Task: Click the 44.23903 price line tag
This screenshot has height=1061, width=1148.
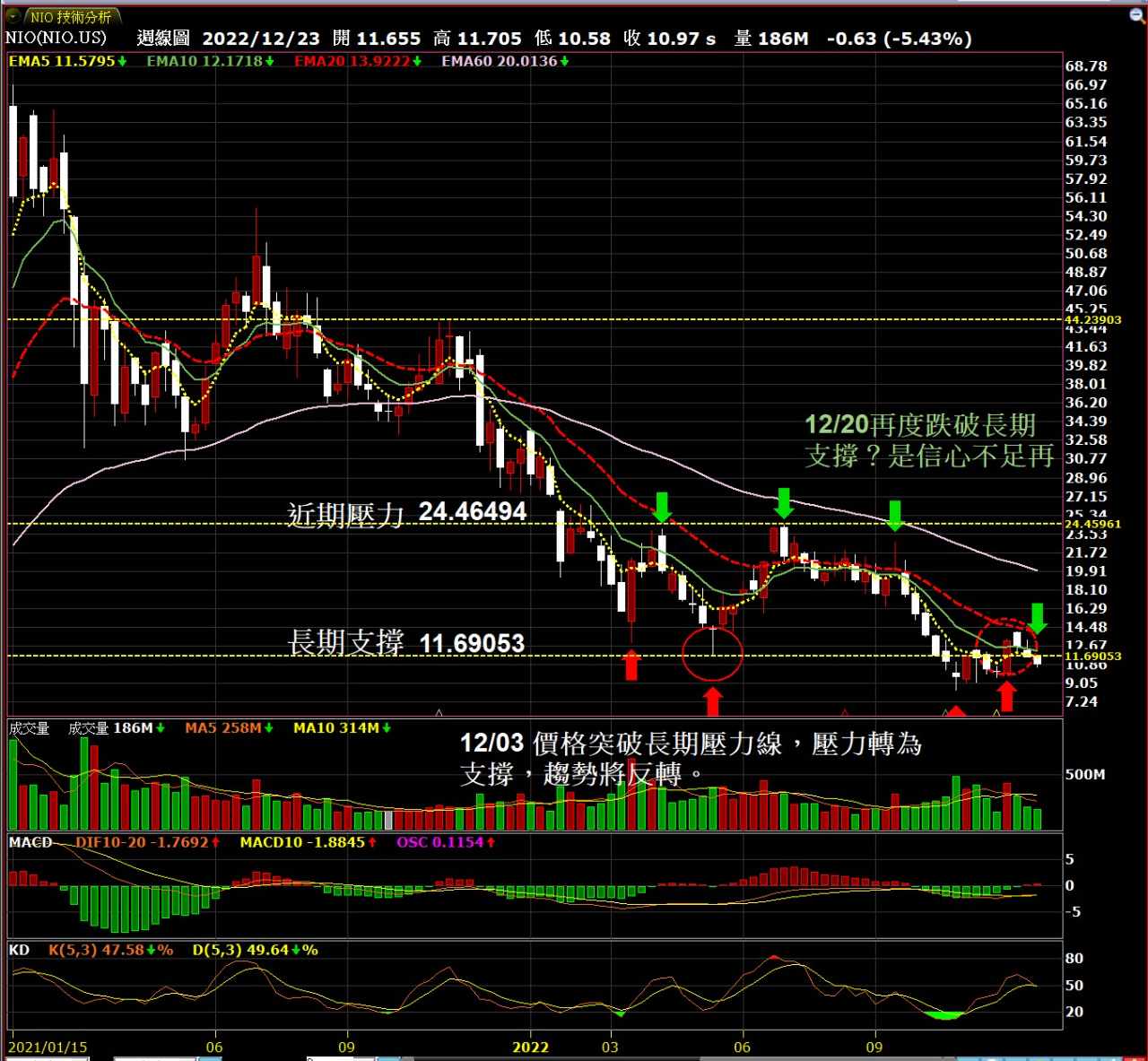Action: pos(1092,319)
